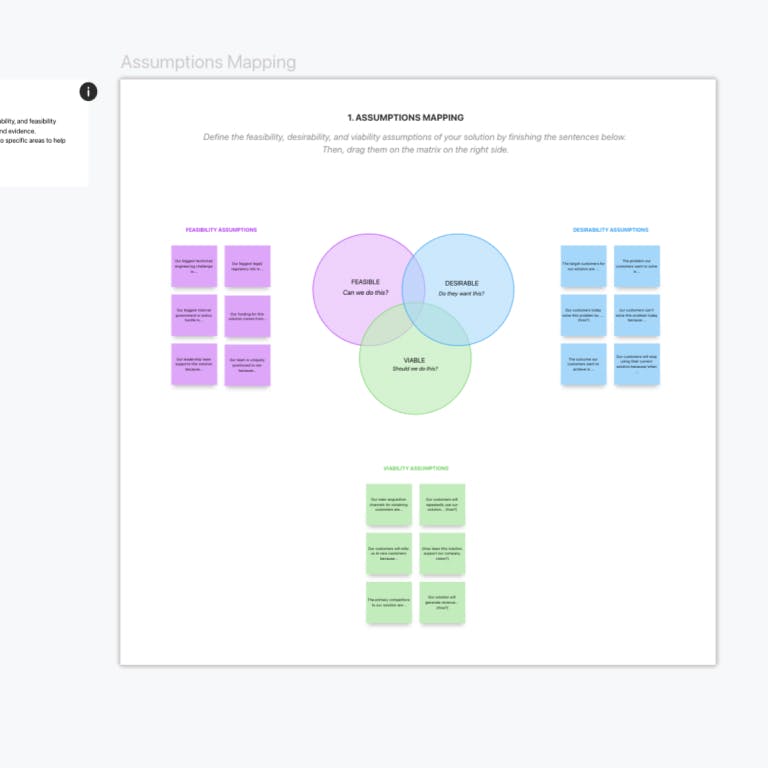This screenshot has height=768, width=768.
Task: Select the Assumptions Mapping frame title
Action: [x=208, y=62]
